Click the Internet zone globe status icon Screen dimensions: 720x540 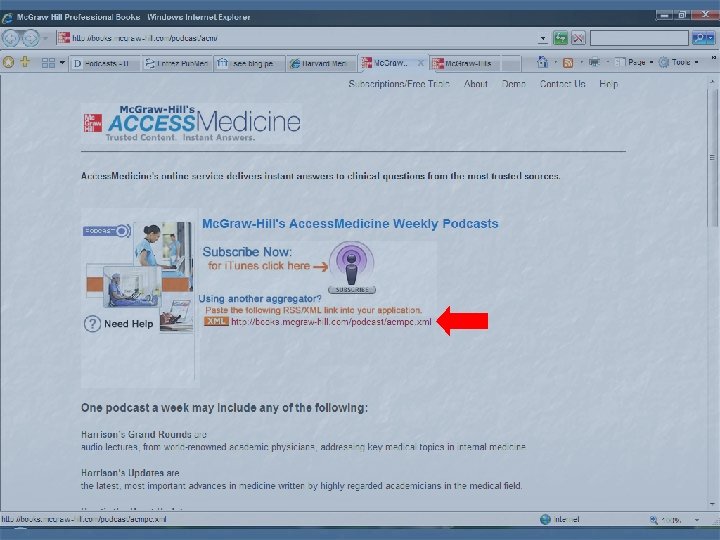[x=545, y=519]
